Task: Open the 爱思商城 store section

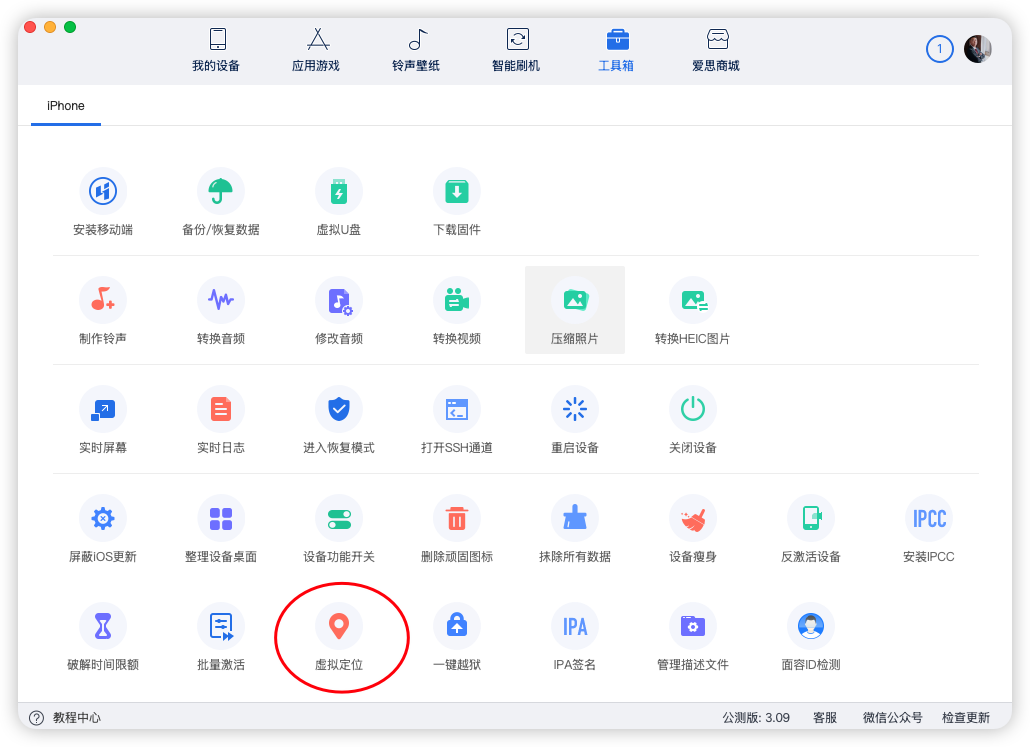Action: click(717, 48)
